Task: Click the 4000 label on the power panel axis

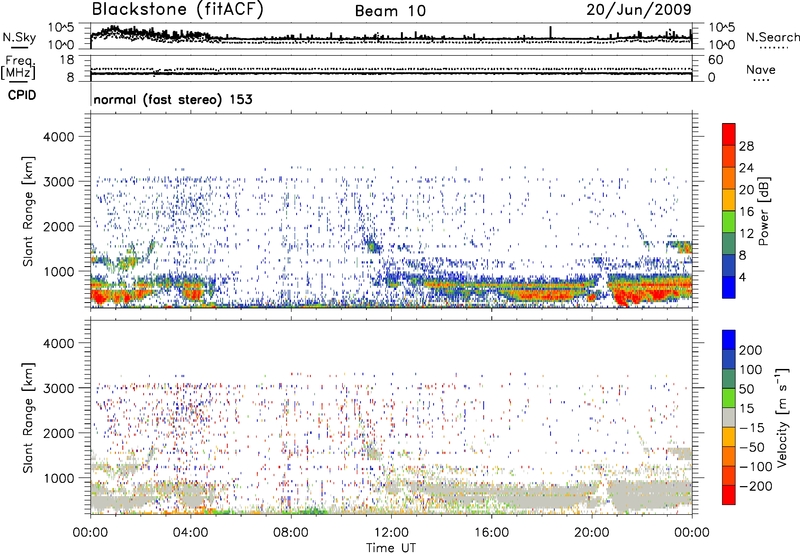Action: point(58,137)
